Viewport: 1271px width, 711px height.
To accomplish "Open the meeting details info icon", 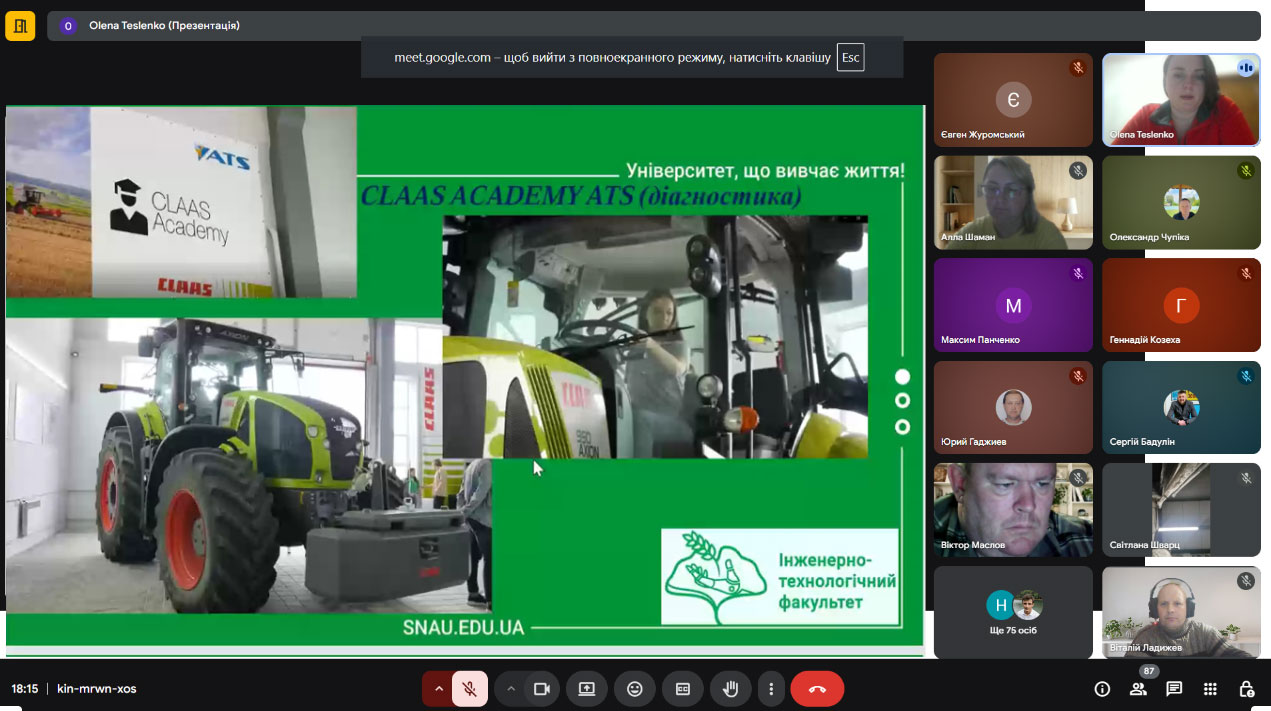I will [1102, 689].
